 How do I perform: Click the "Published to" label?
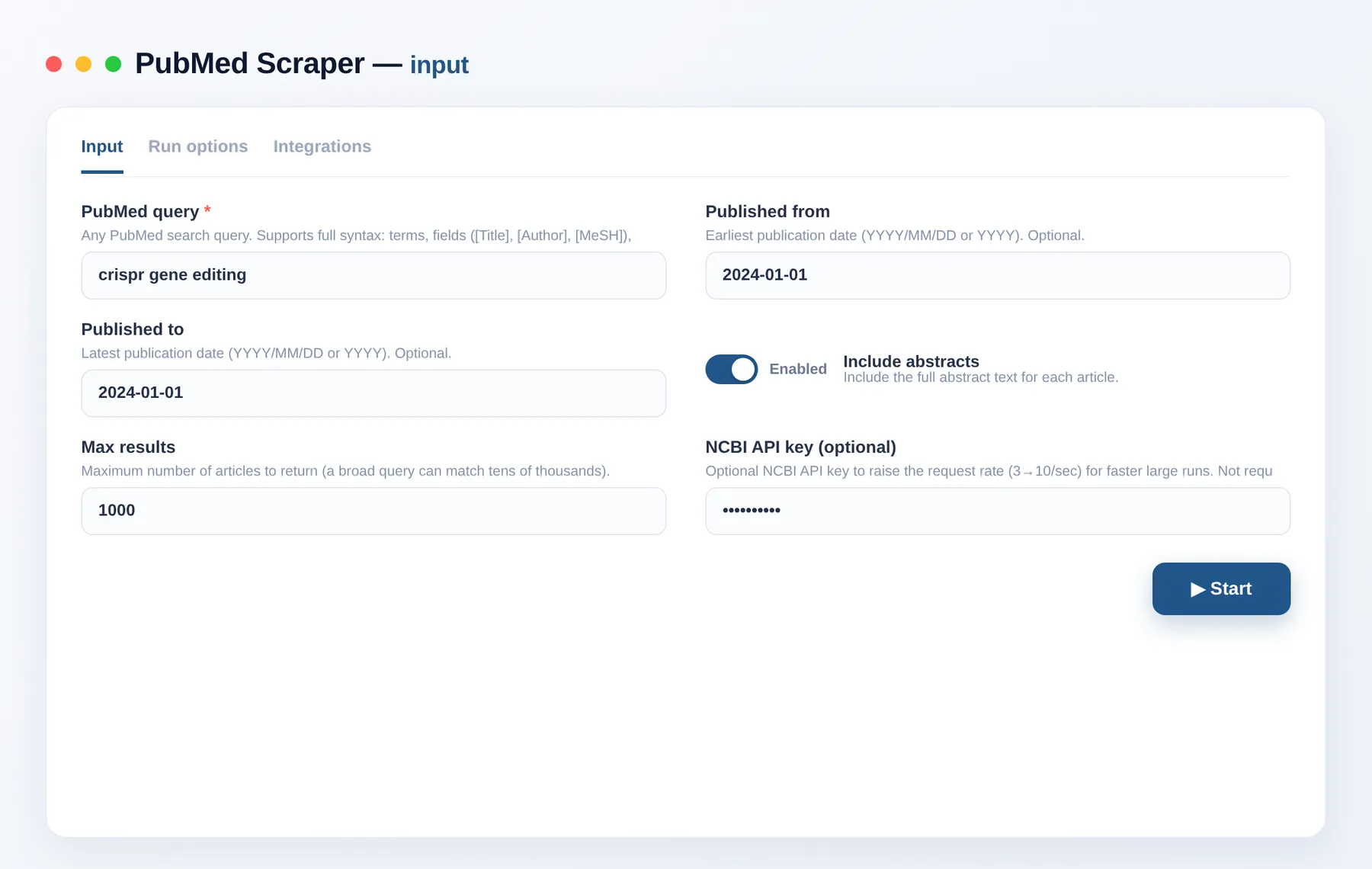133,329
